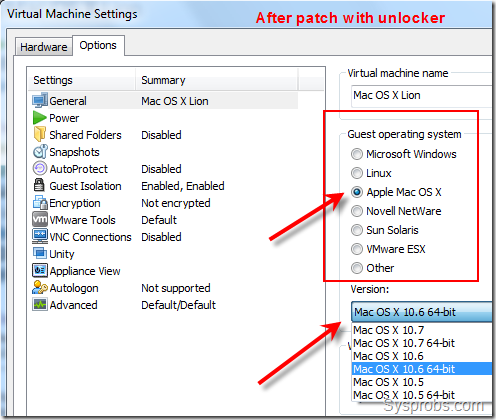Click the VNC Connections icon
The image size is (496, 420).
click(x=40, y=236)
